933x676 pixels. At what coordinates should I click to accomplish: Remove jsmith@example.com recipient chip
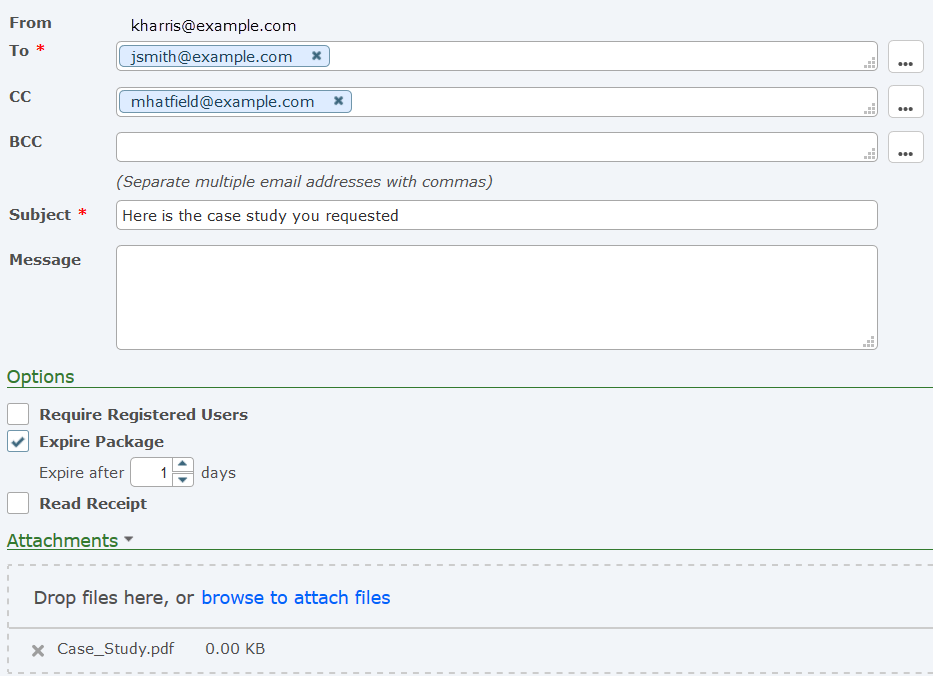(316, 56)
